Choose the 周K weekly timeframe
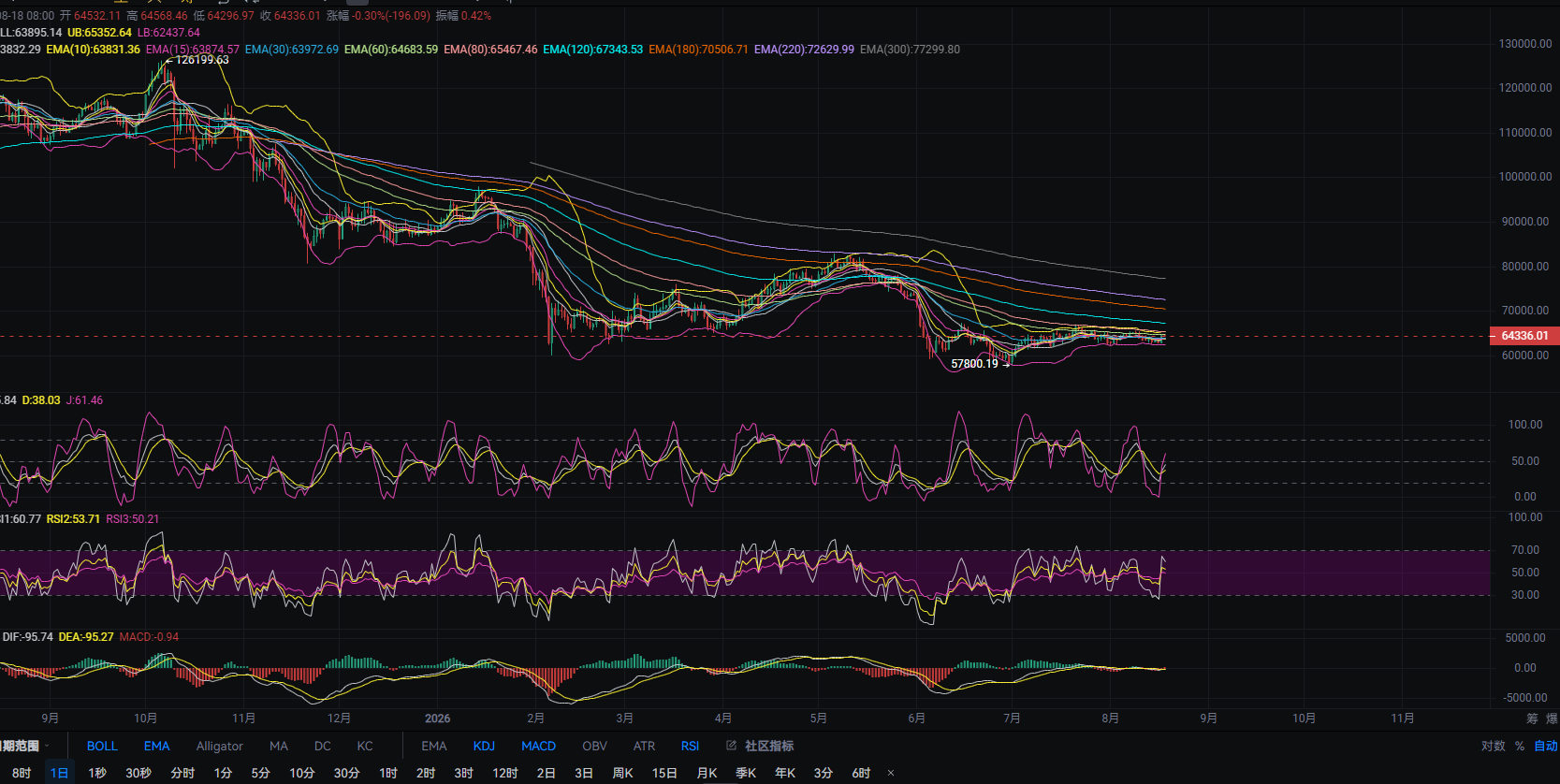 [622, 773]
